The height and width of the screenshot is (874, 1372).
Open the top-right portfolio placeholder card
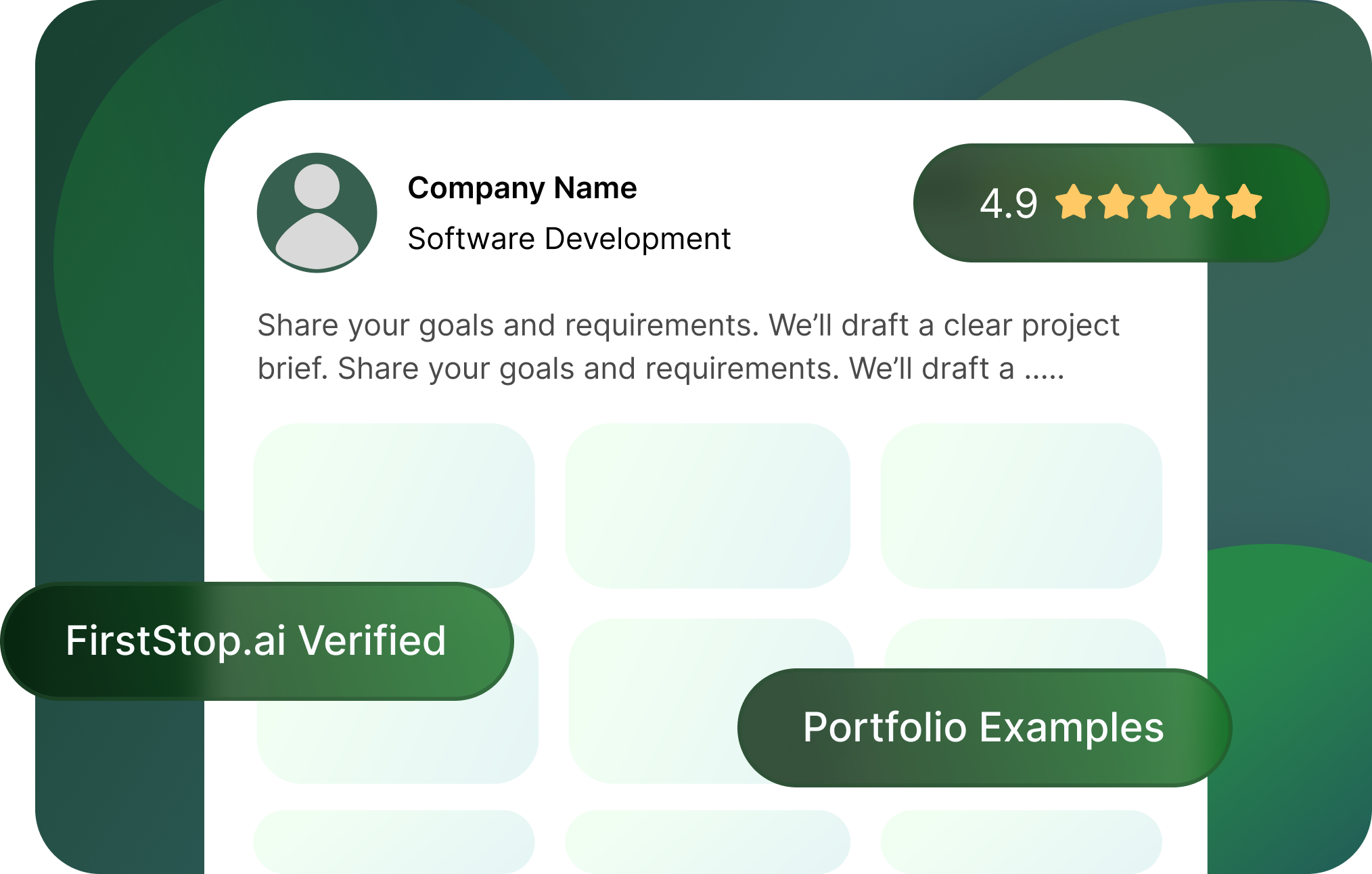1021,505
